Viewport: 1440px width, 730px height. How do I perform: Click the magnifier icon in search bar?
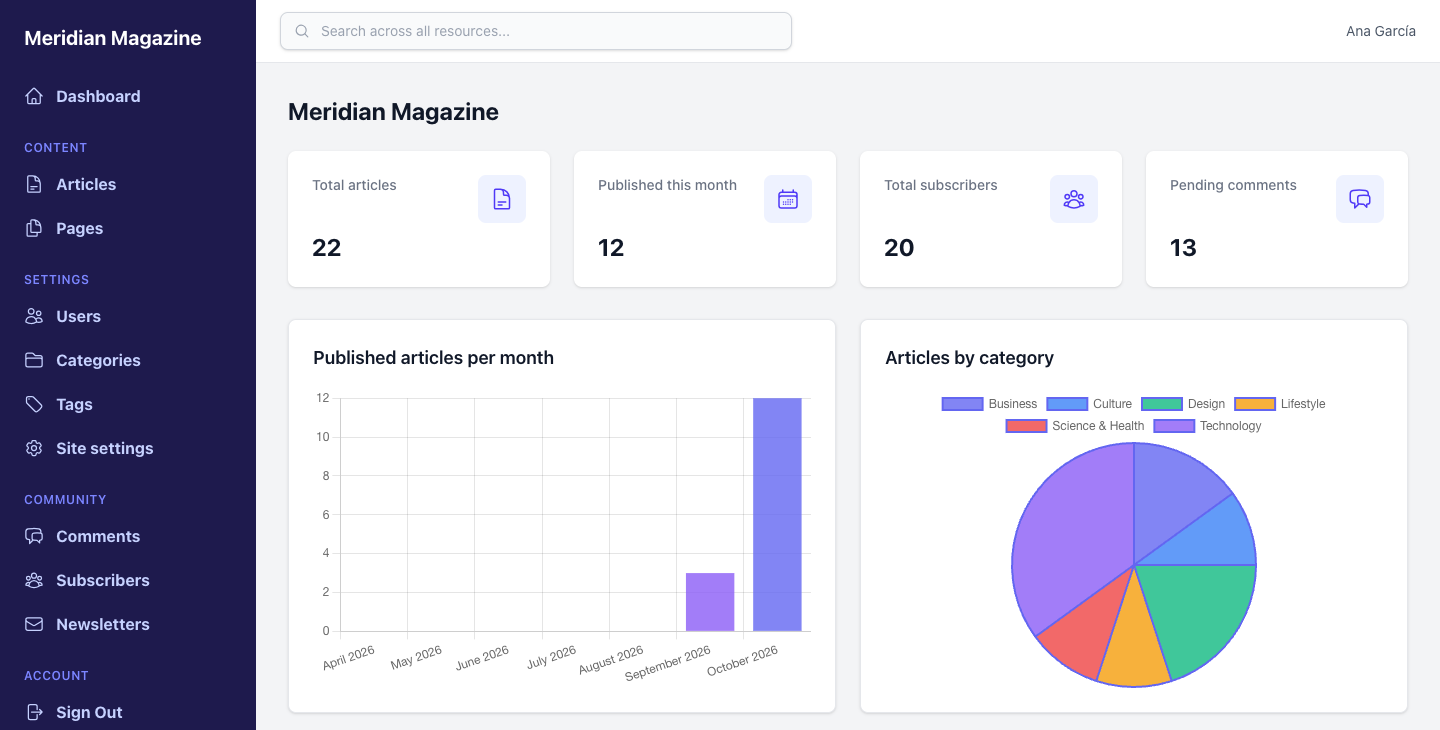(x=302, y=31)
